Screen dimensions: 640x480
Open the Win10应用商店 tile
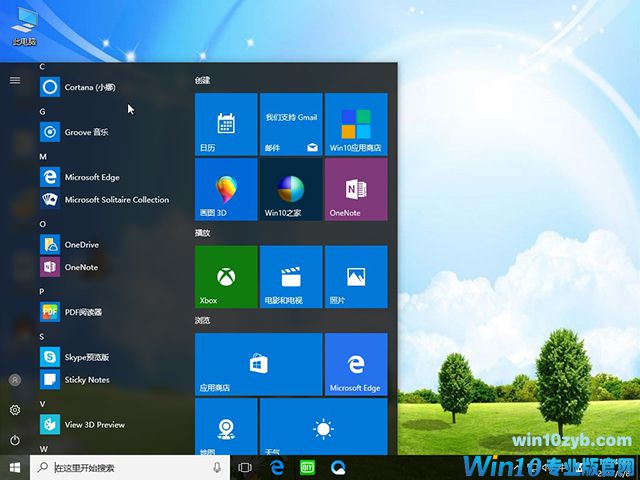pyautogui.click(x=356, y=124)
